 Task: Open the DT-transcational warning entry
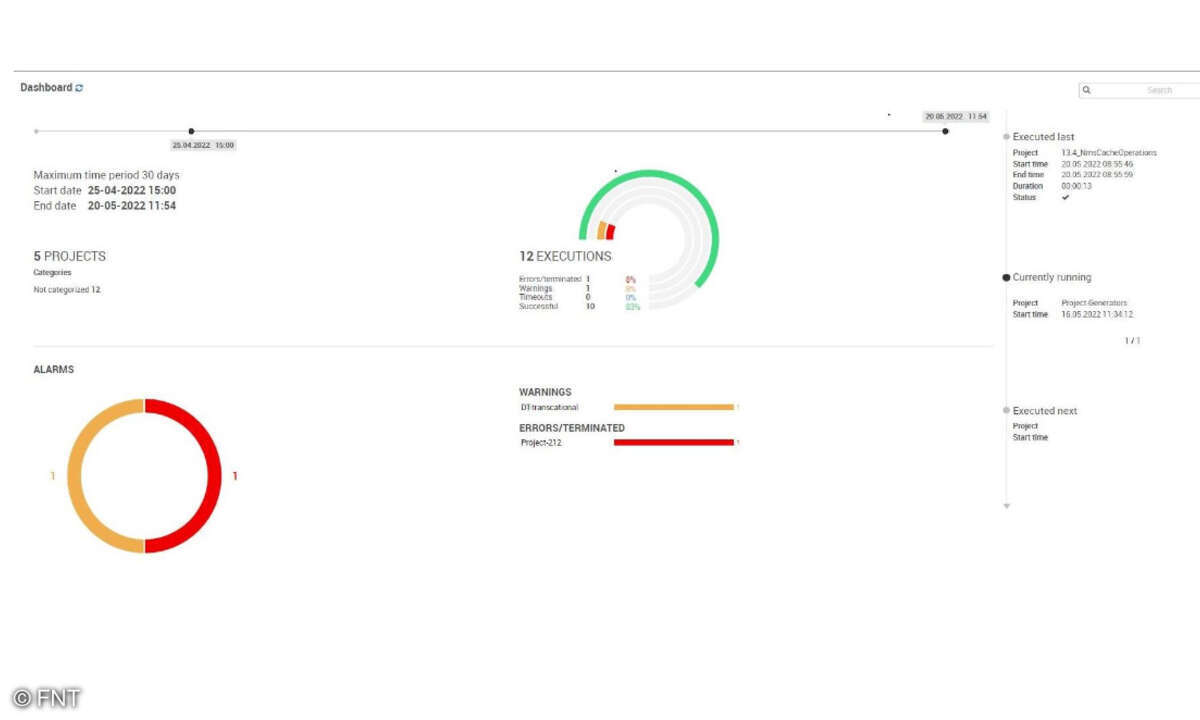point(549,407)
